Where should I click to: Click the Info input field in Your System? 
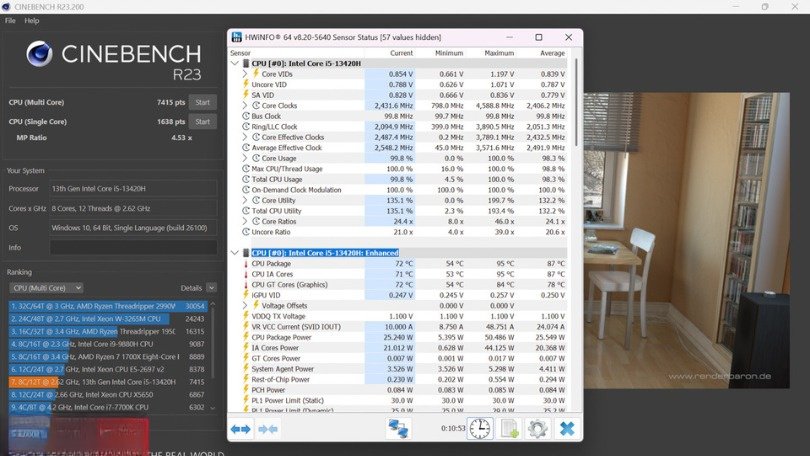[x=133, y=247]
